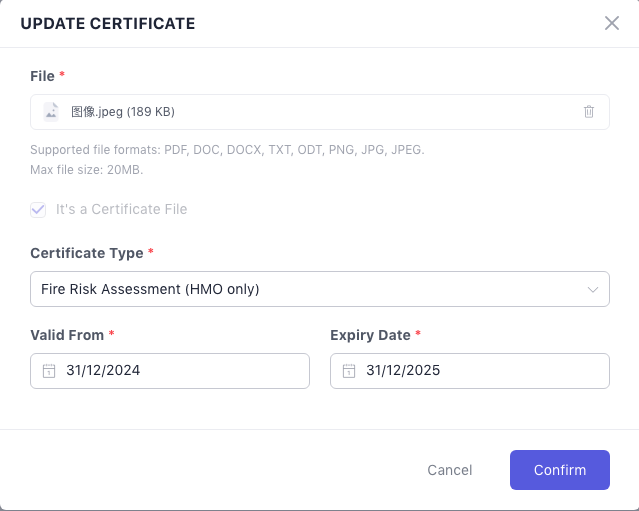Click the File field label
The height and width of the screenshot is (511, 639).
click(43, 75)
